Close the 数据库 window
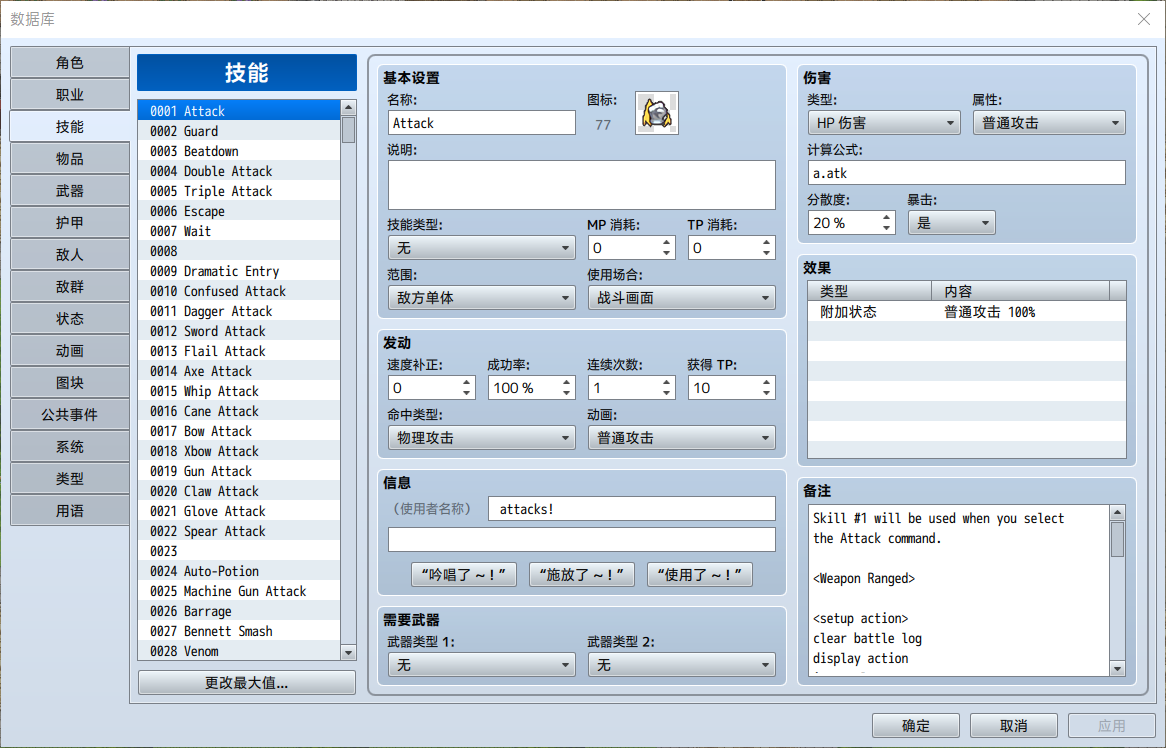 (1144, 19)
